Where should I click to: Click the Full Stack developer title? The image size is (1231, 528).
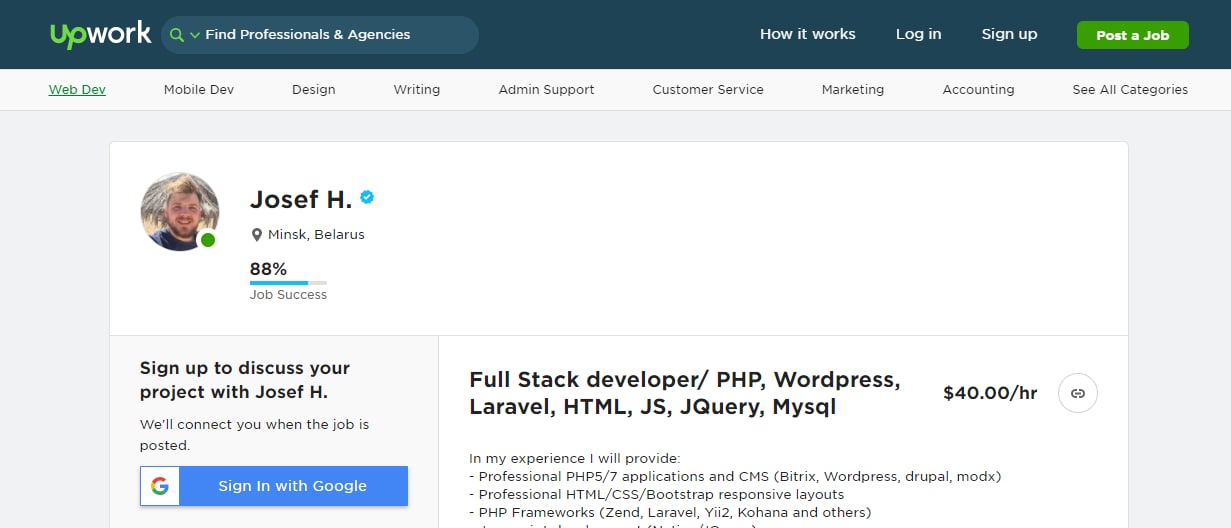pyautogui.click(x=685, y=393)
